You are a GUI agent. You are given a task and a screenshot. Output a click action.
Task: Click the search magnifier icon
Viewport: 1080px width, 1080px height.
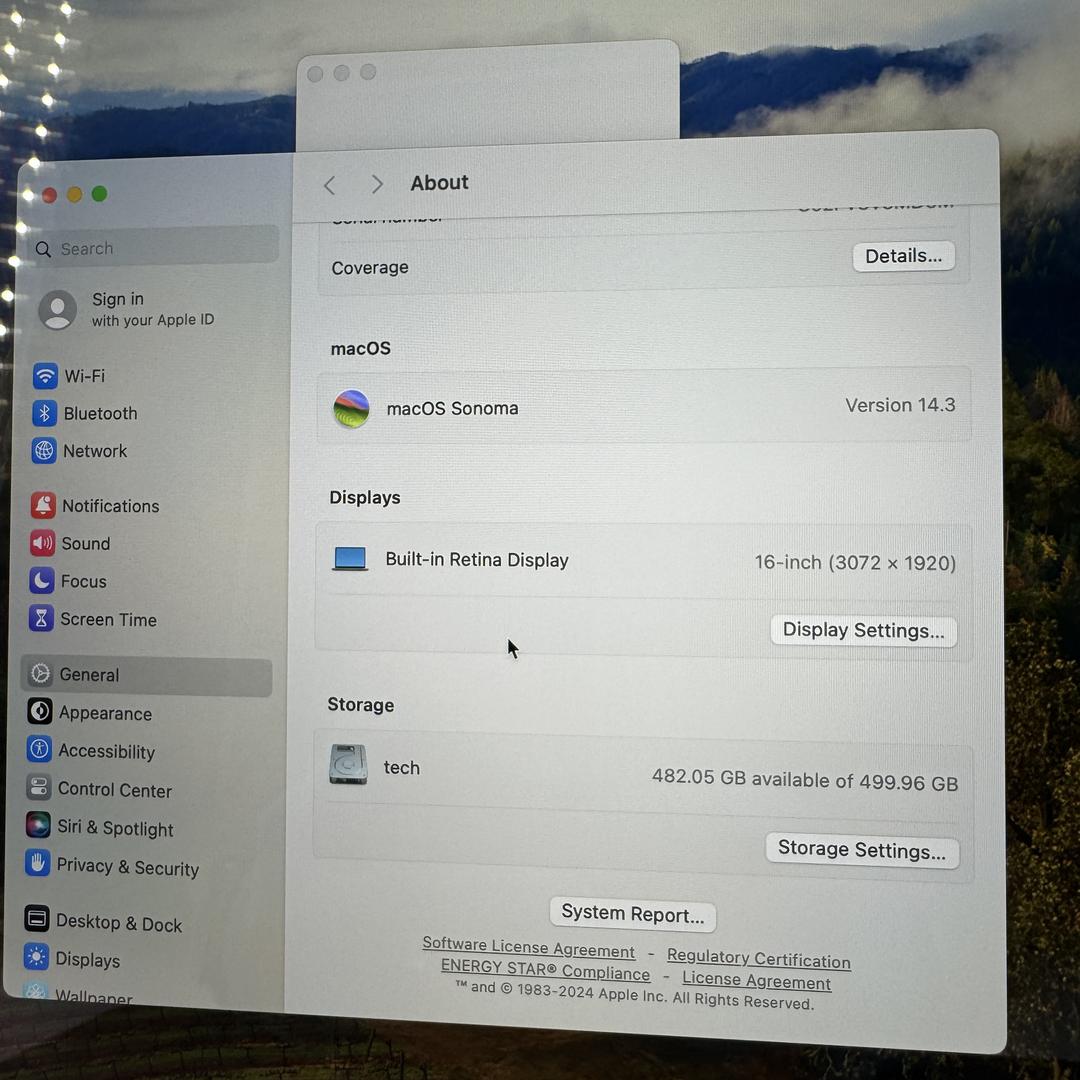tap(43, 249)
